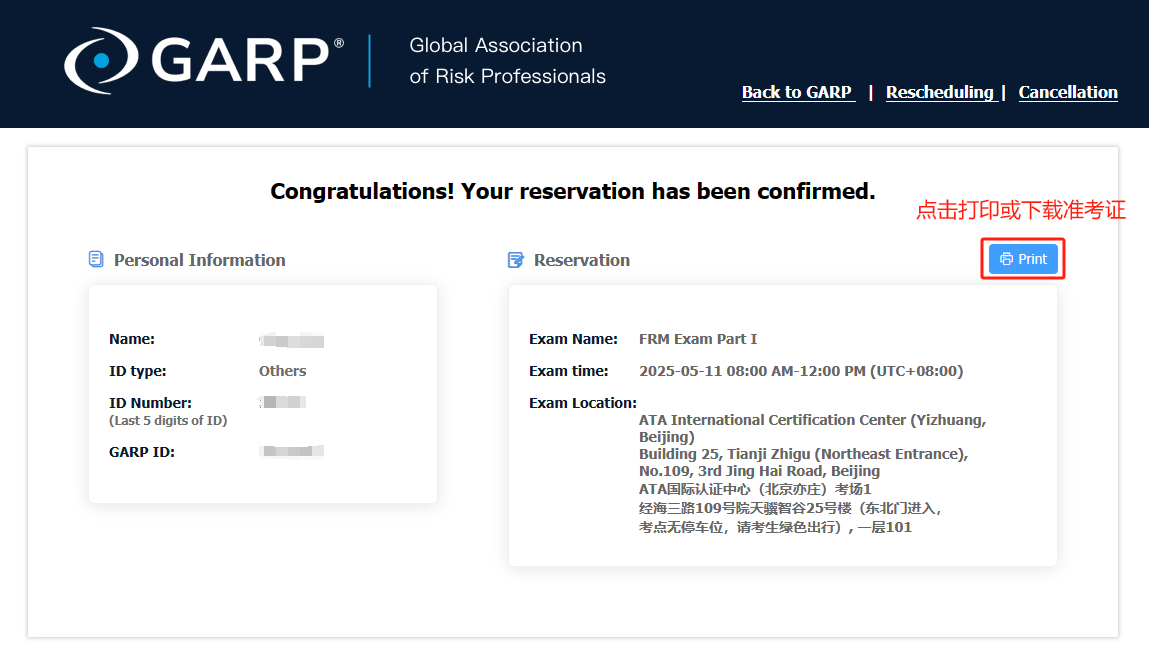1149x672 pixels.
Task: Open the Cancellation link
Action: coord(1068,92)
